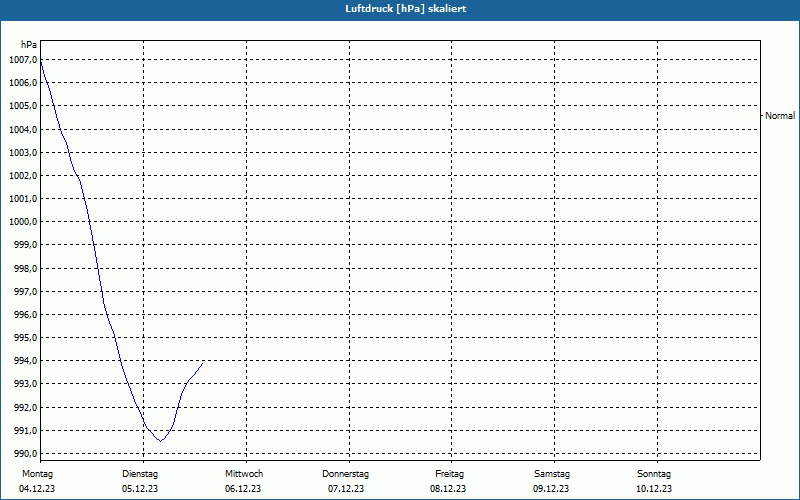800x500 pixels.
Task: Click the 992,0 axis value
Action: (x=25, y=408)
